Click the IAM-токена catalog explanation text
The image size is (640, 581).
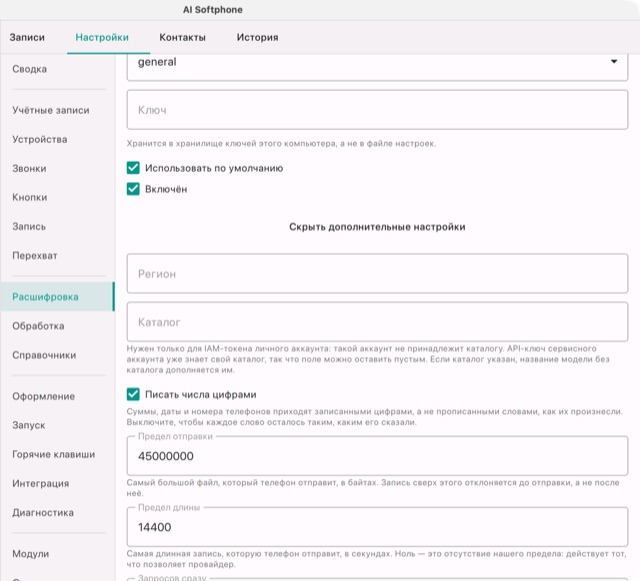click(368, 359)
